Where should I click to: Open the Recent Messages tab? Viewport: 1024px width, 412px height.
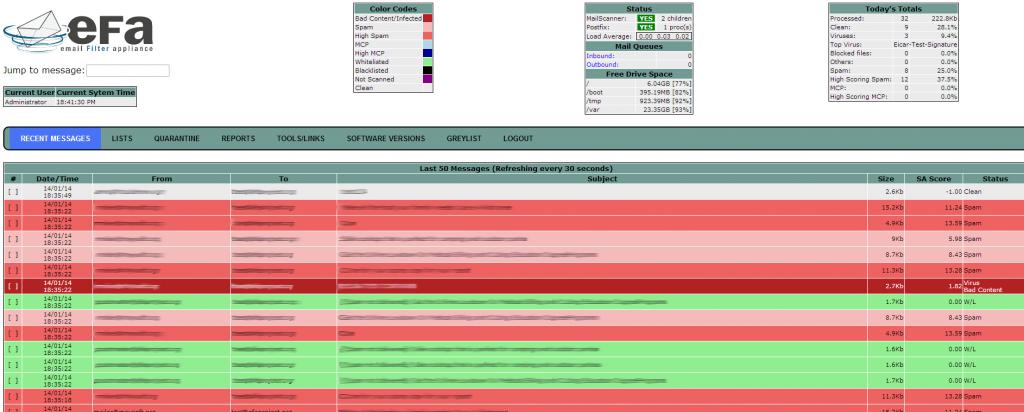[x=55, y=138]
